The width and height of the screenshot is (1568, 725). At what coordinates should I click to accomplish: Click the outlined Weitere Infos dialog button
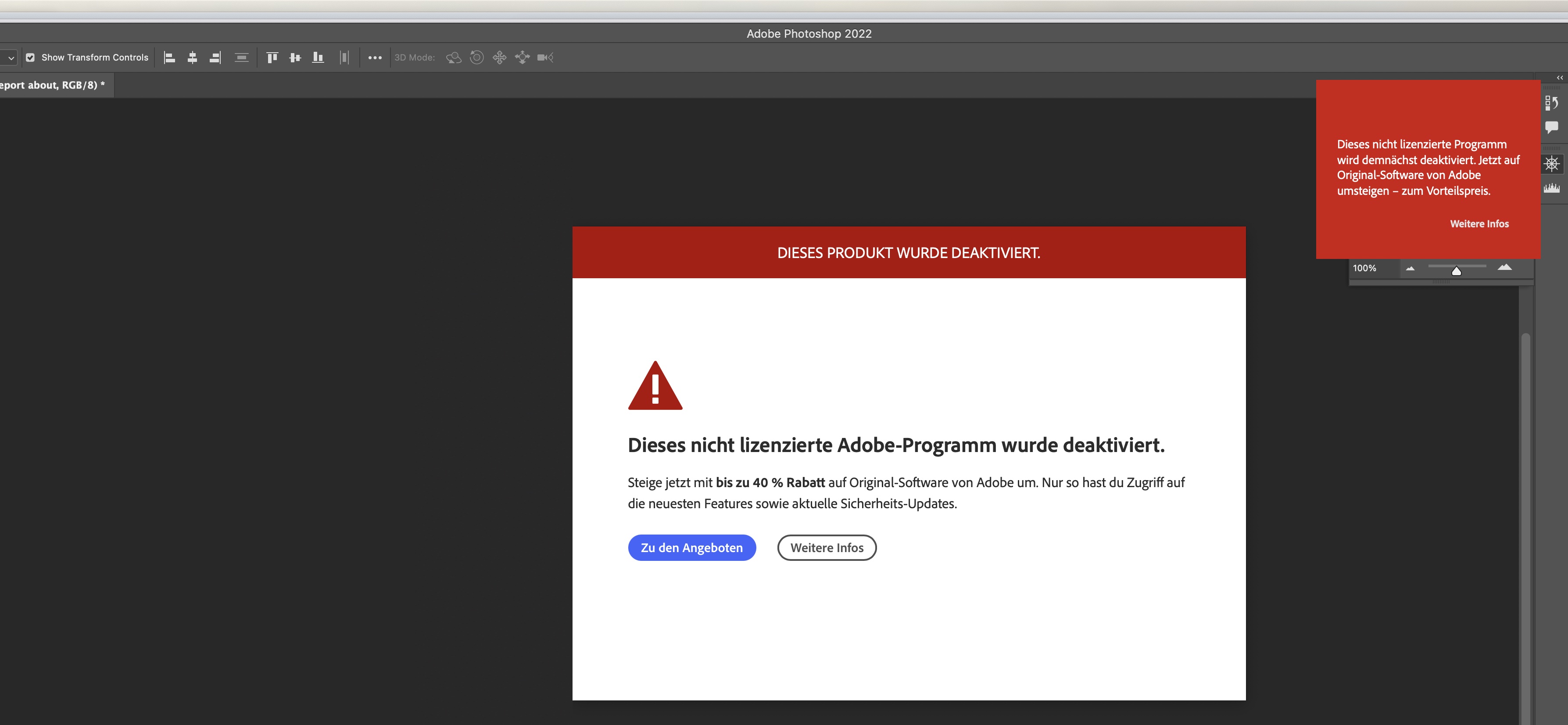[827, 548]
